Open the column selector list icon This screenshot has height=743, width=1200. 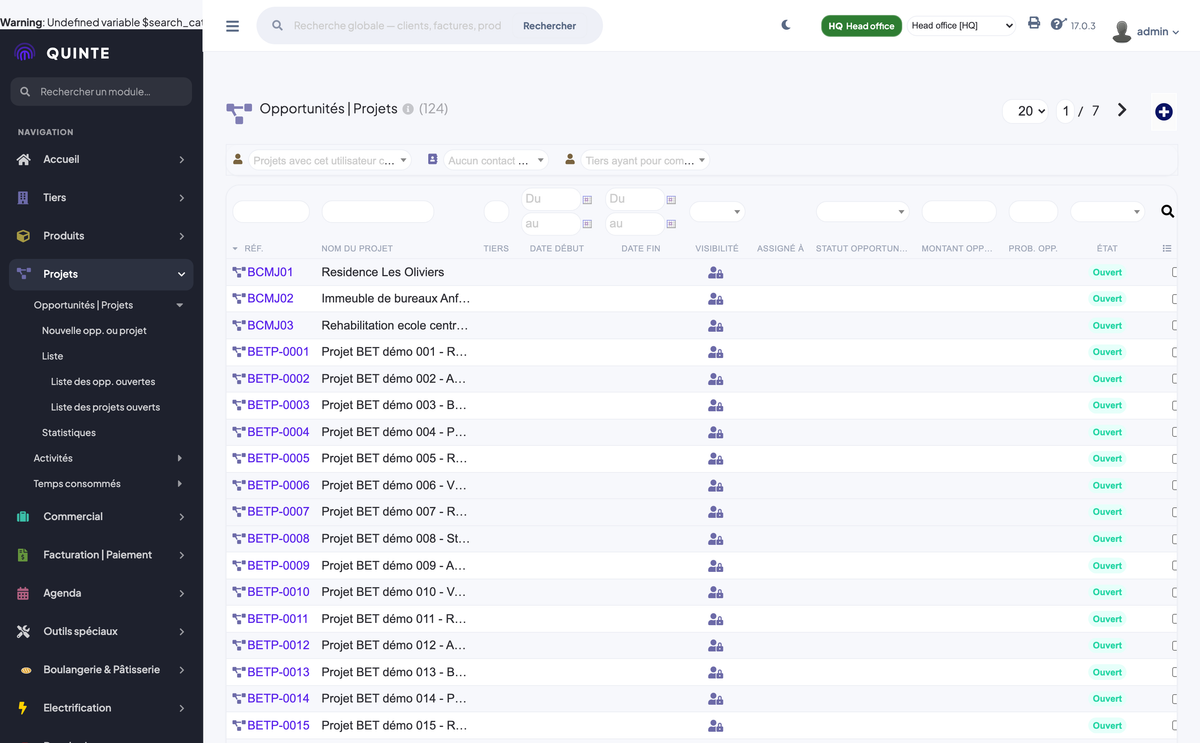point(1167,248)
